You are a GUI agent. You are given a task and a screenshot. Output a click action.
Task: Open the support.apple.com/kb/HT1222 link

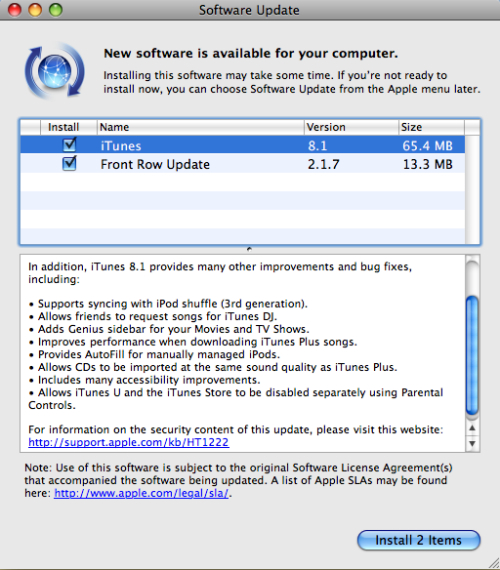click(128, 442)
